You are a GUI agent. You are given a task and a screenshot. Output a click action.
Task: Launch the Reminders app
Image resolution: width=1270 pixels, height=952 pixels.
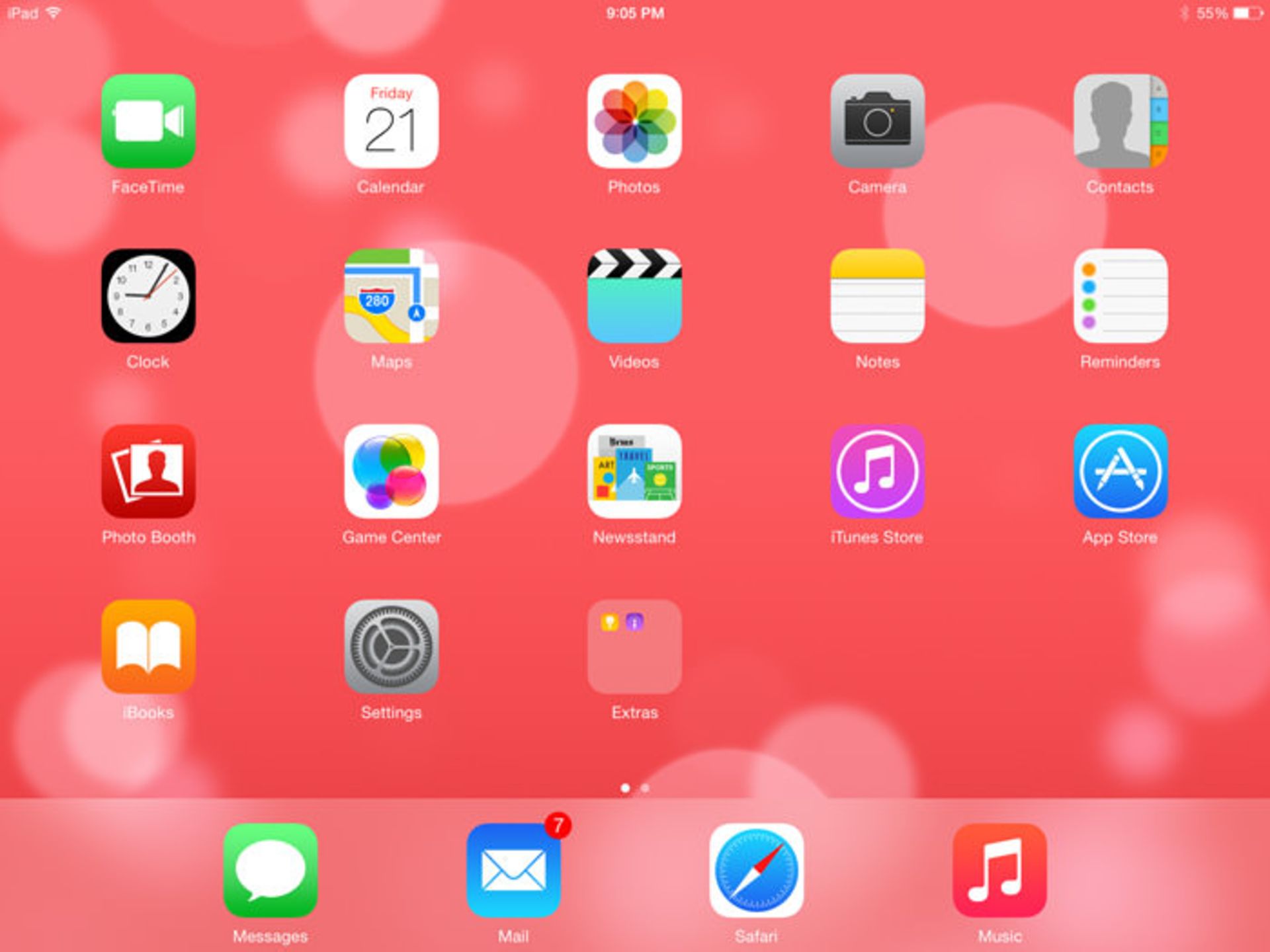(1120, 296)
